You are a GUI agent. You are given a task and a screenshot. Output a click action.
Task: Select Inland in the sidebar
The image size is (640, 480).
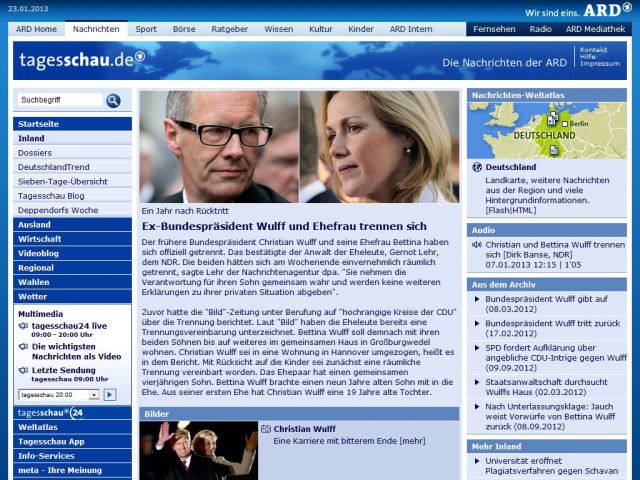coord(73,138)
